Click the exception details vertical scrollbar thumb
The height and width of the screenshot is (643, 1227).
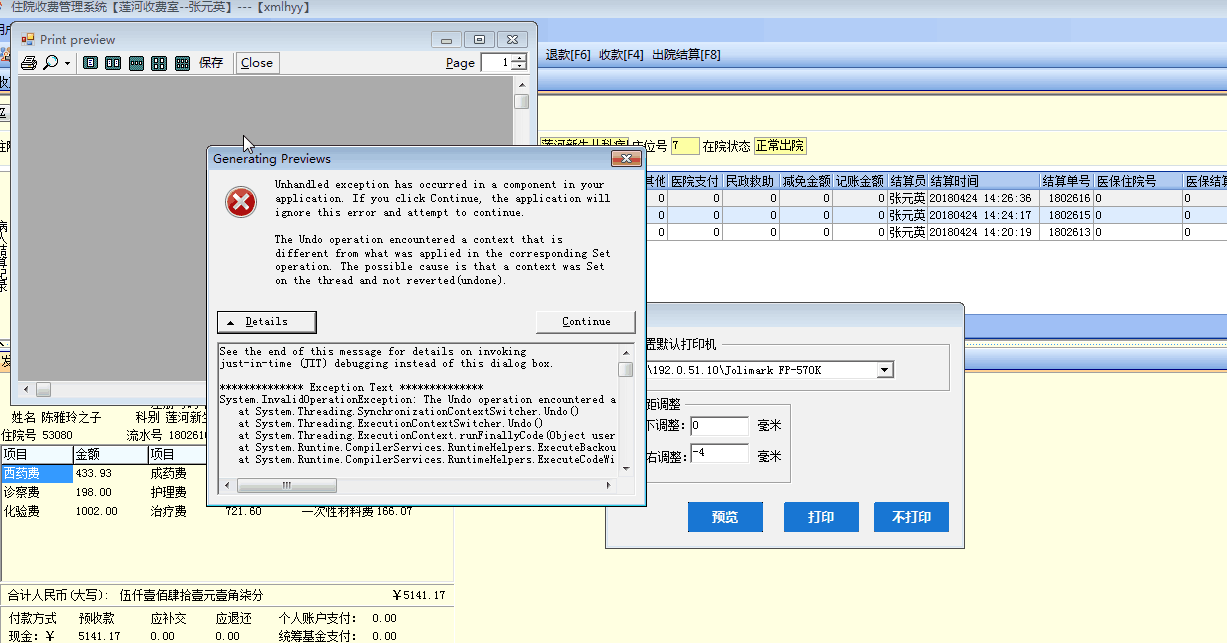[x=626, y=369]
